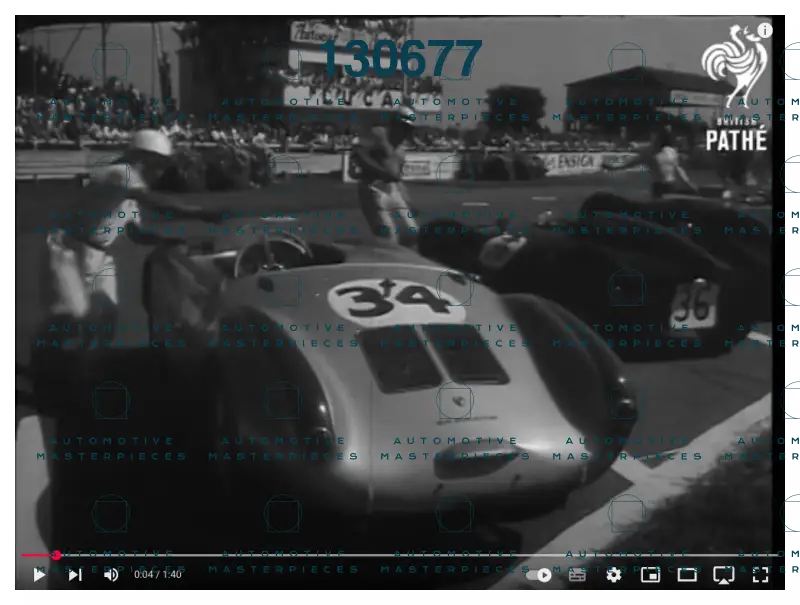Seek using the red progress bar handle
Screen dimensions: 800x605
[x=56, y=555]
